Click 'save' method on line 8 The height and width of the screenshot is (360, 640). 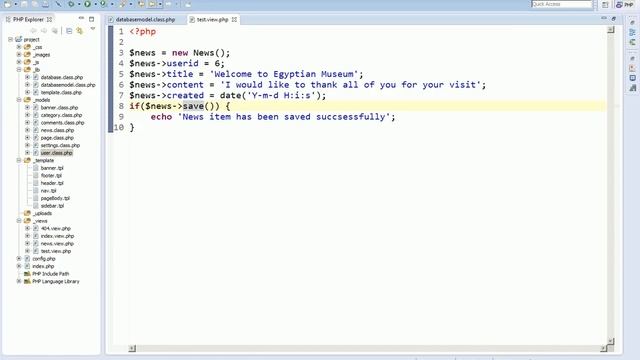[x=193, y=106]
